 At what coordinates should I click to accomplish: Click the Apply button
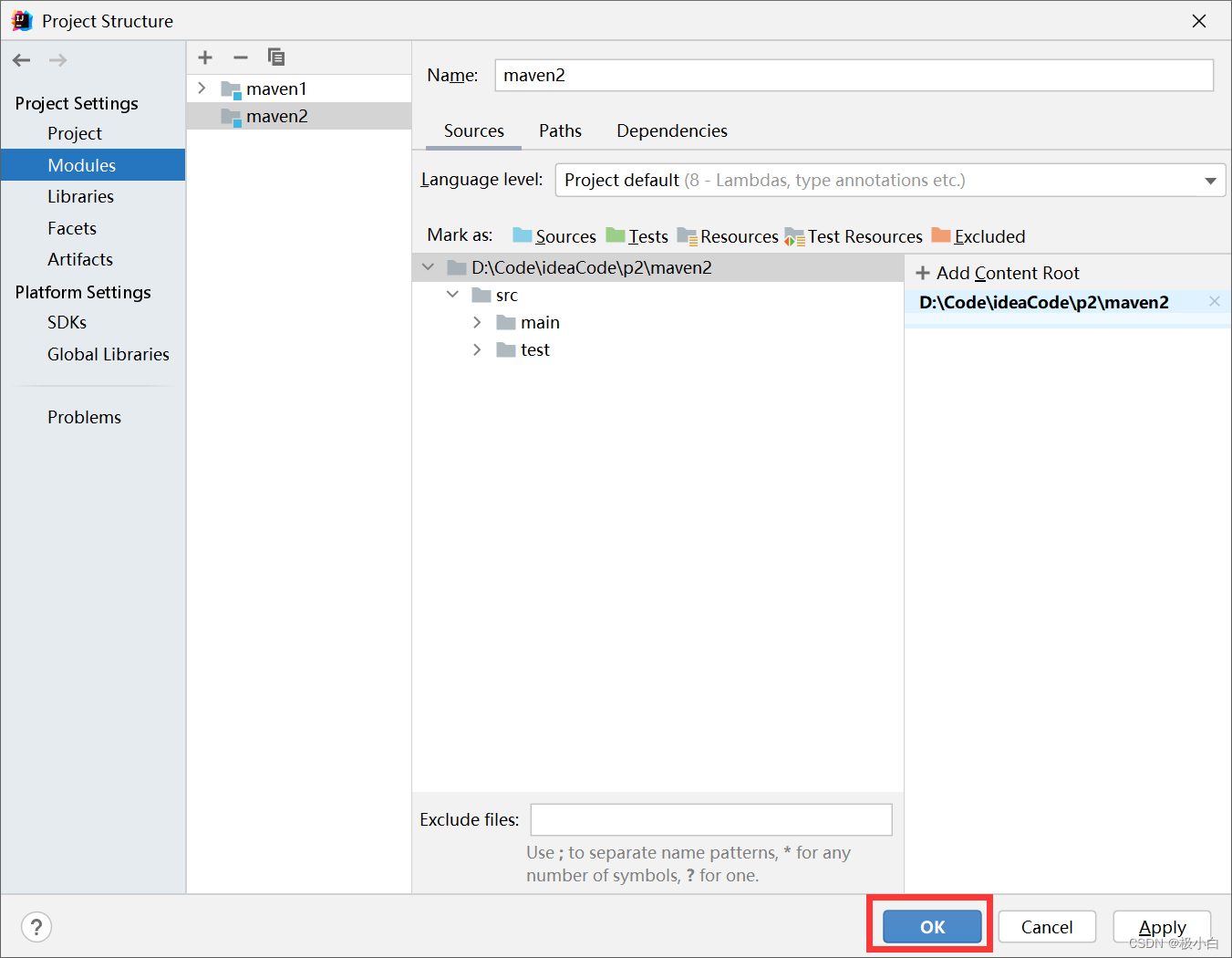[1163, 927]
